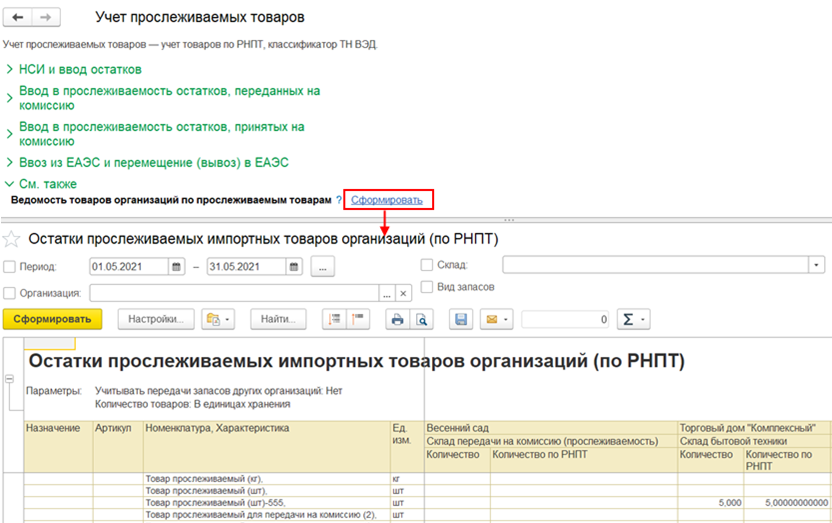Viewport: 832px width, 523px height.
Task: Open calendar for start date 01.05.2021
Action: click(x=177, y=267)
